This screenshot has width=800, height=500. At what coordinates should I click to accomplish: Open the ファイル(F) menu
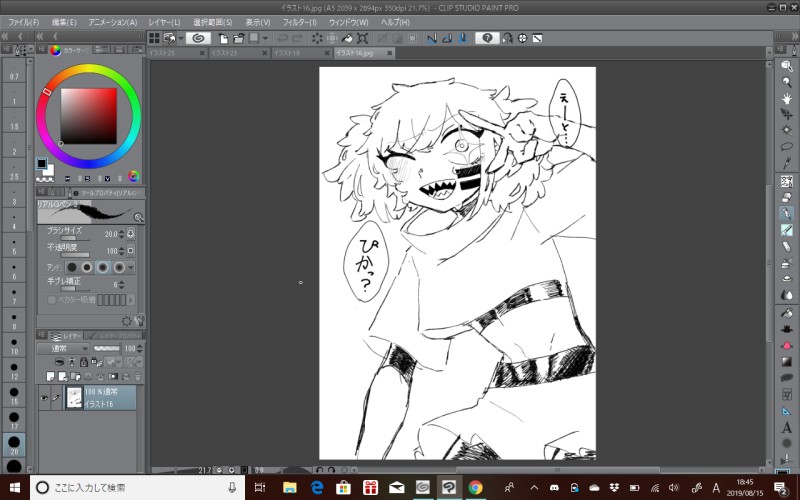(x=23, y=22)
